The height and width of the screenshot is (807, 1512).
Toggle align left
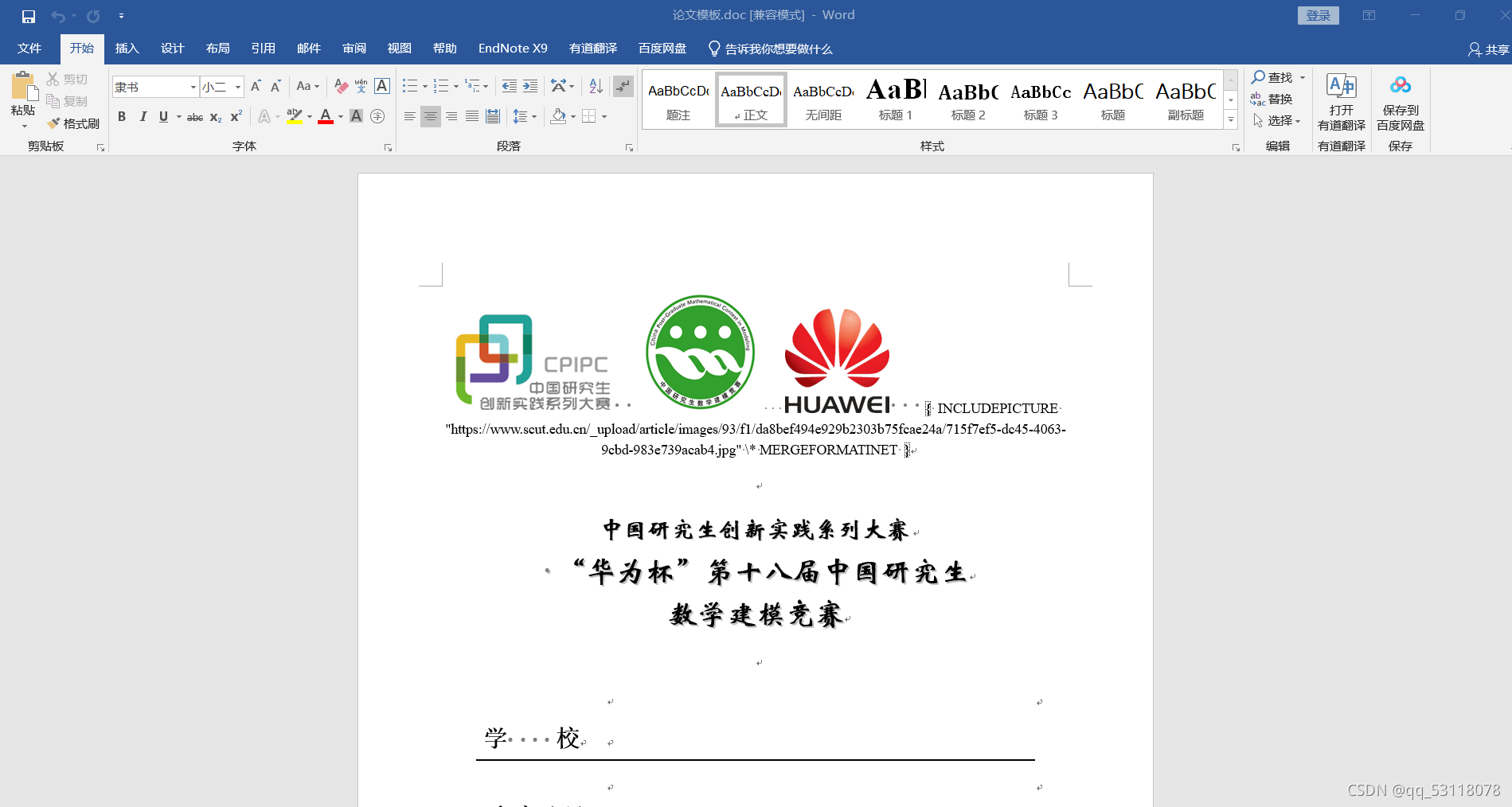point(410,117)
